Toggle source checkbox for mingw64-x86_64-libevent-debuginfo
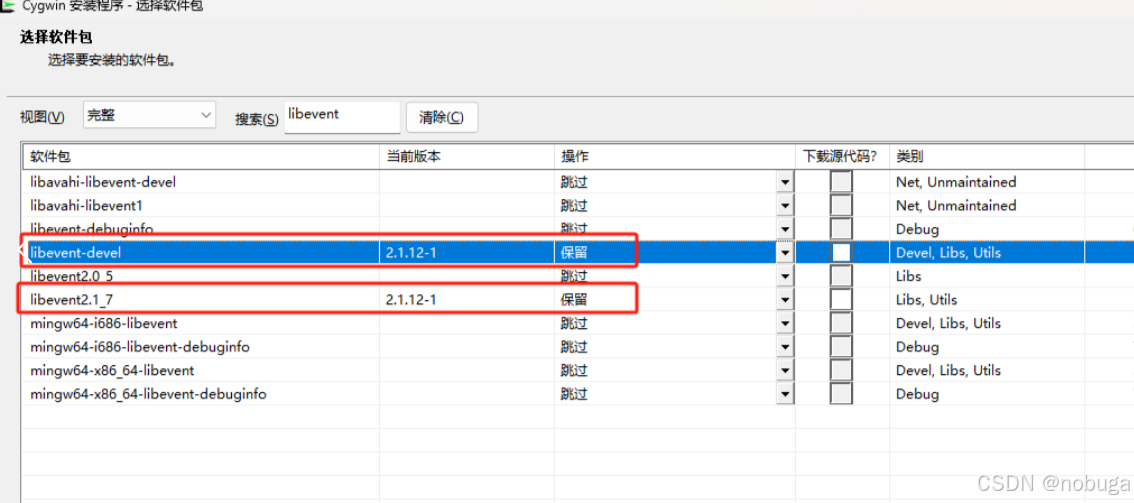The height and width of the screenshot is (503, 1134). (841, 395)
